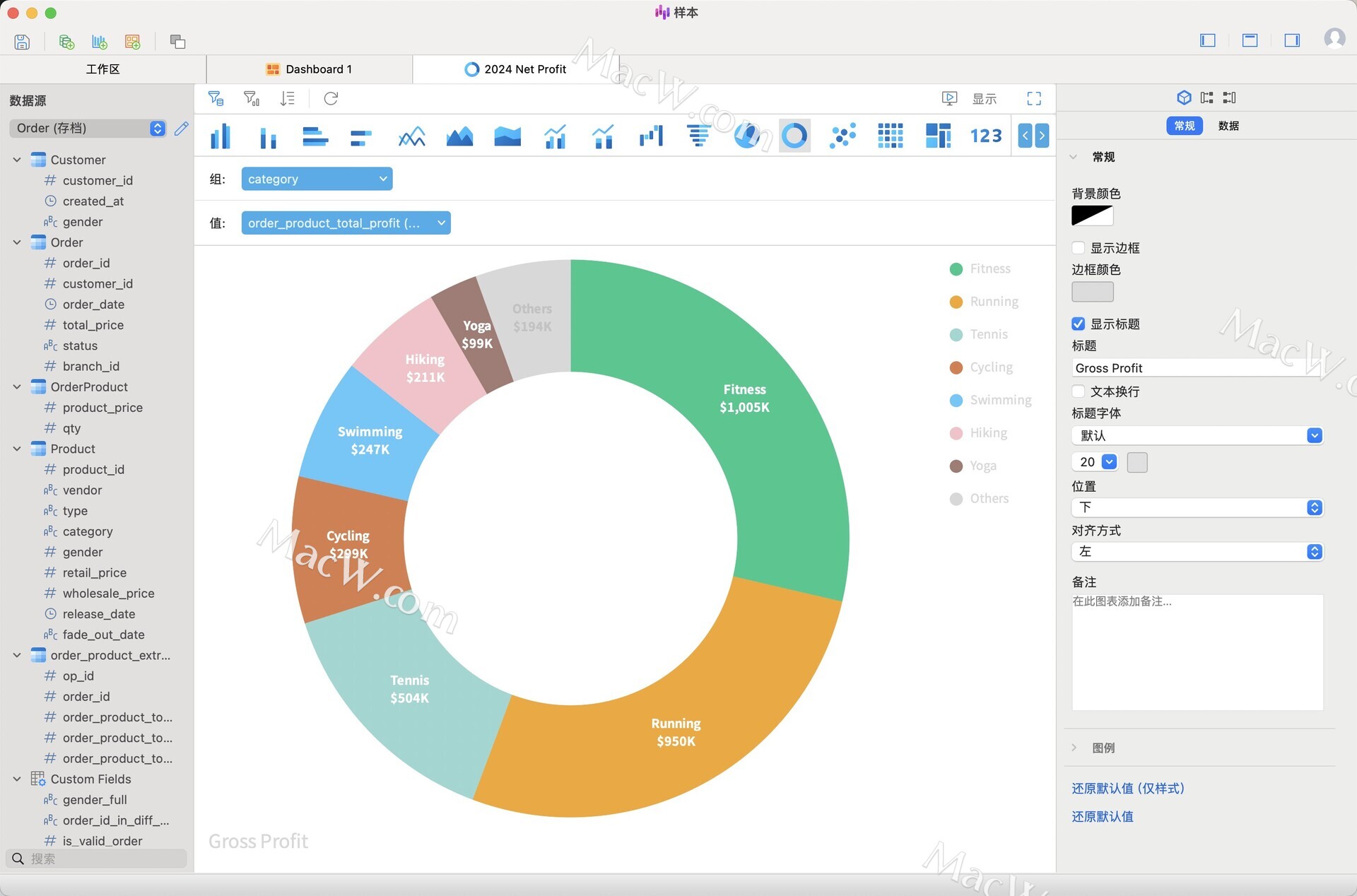Select the horizontal bar chart type

click(x=315, y=136)
